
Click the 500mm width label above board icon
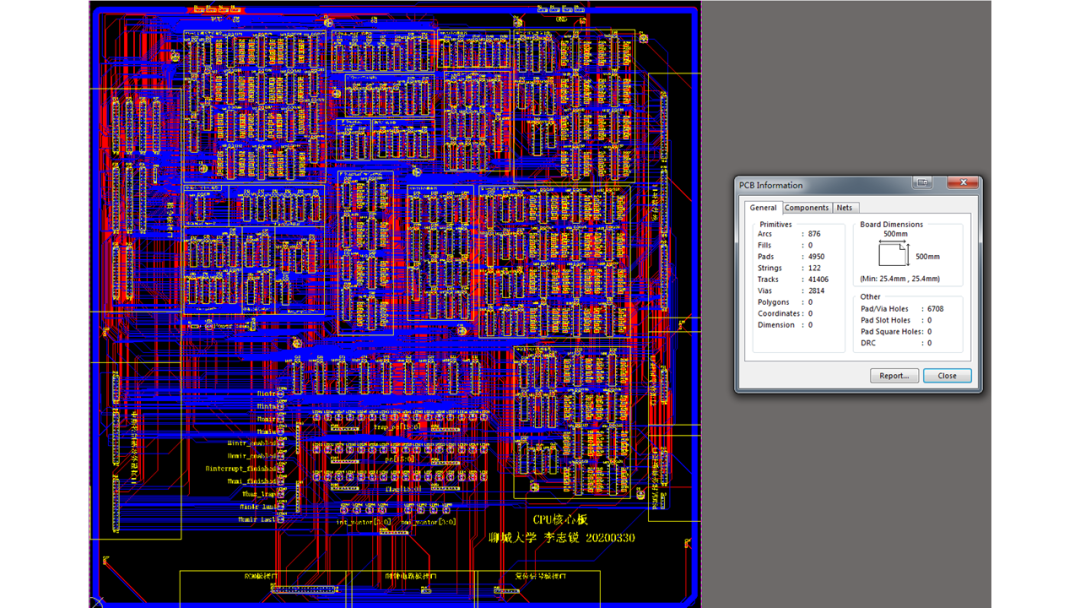895,233
